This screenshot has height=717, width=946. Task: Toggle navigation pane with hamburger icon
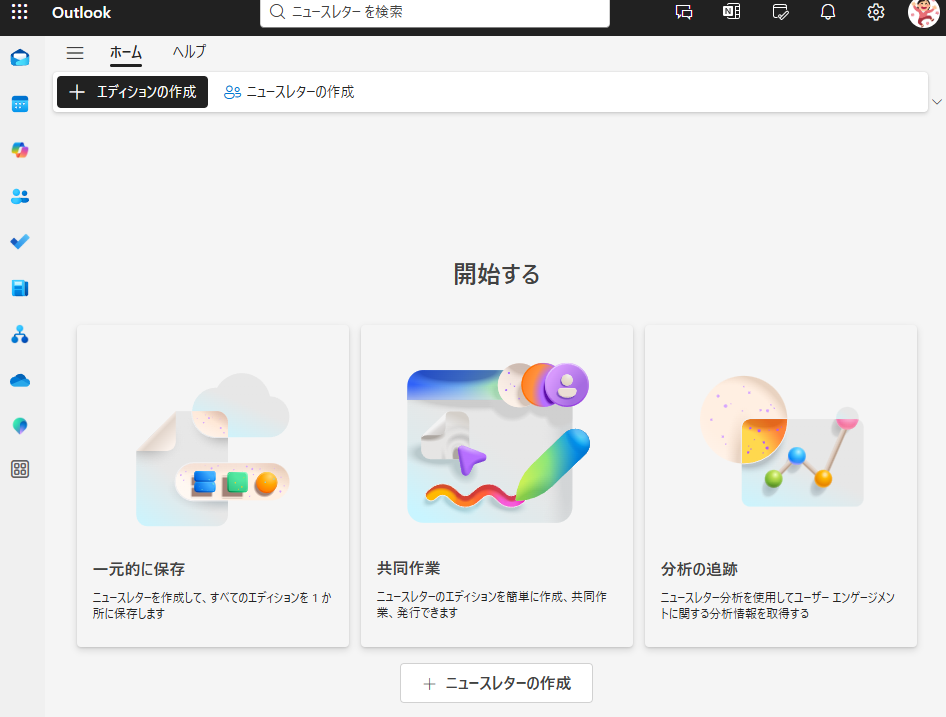pyautogui.click(x=75, y=53)
